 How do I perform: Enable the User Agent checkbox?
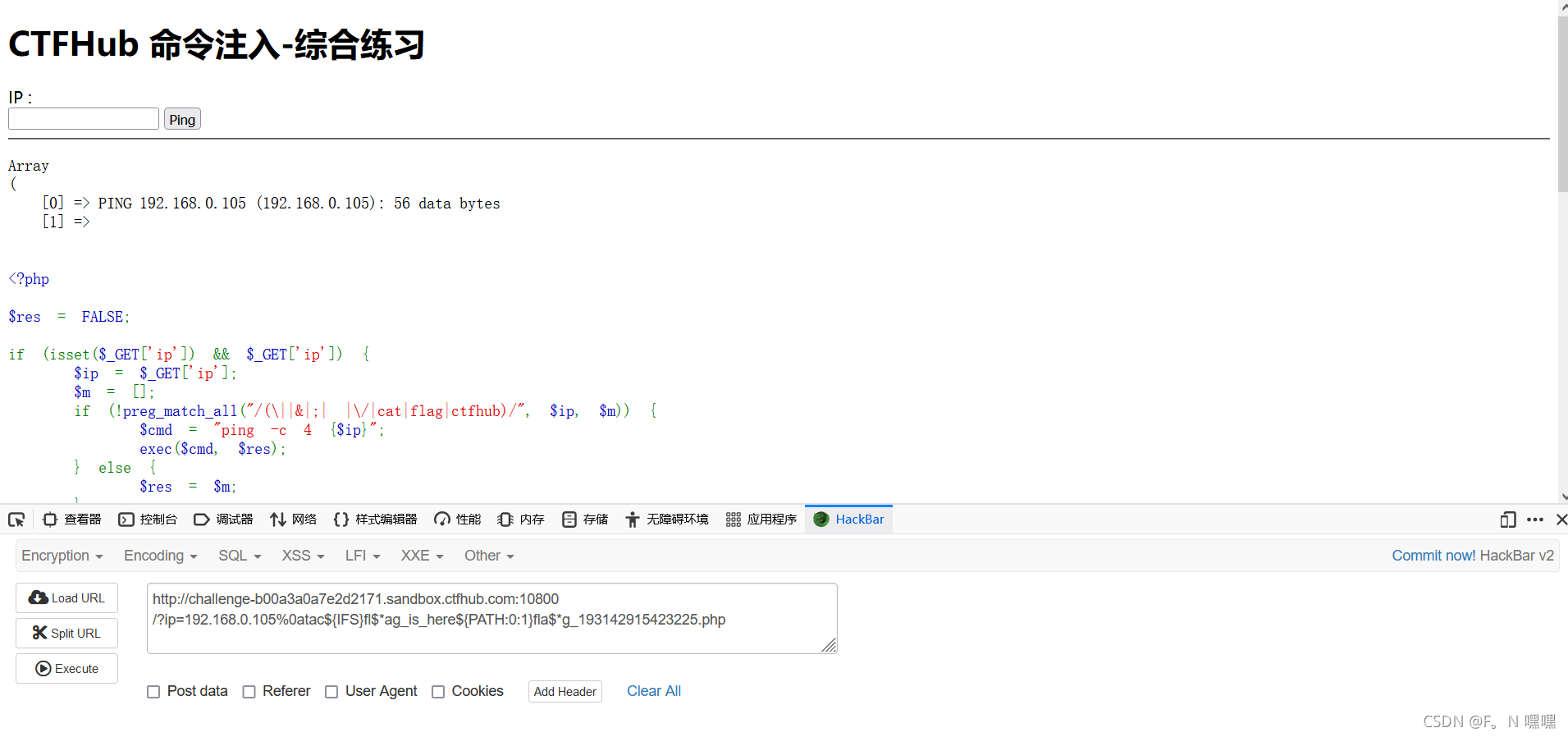331,692
